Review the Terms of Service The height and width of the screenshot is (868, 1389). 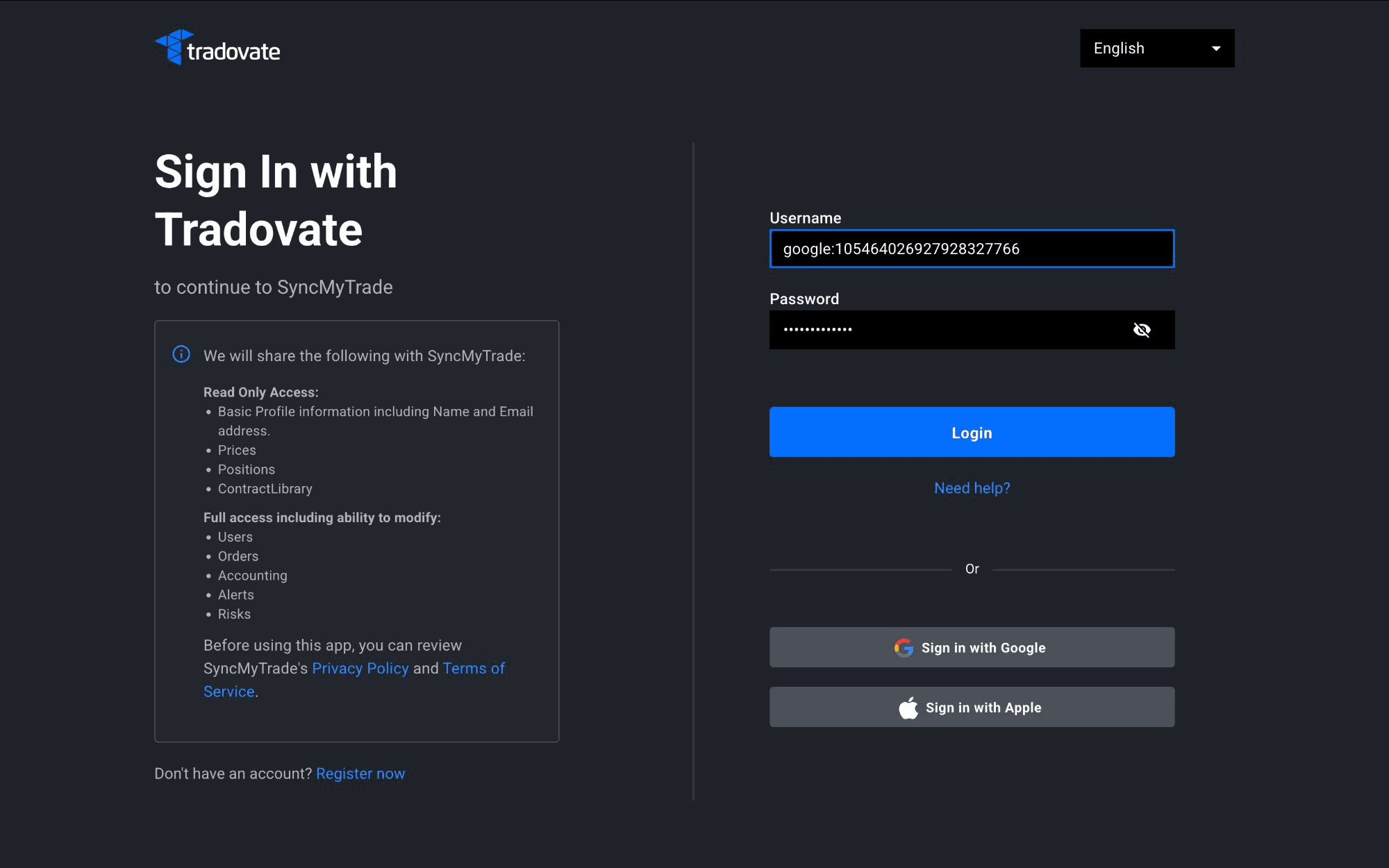pyautogui.click(x=474, y=668)
